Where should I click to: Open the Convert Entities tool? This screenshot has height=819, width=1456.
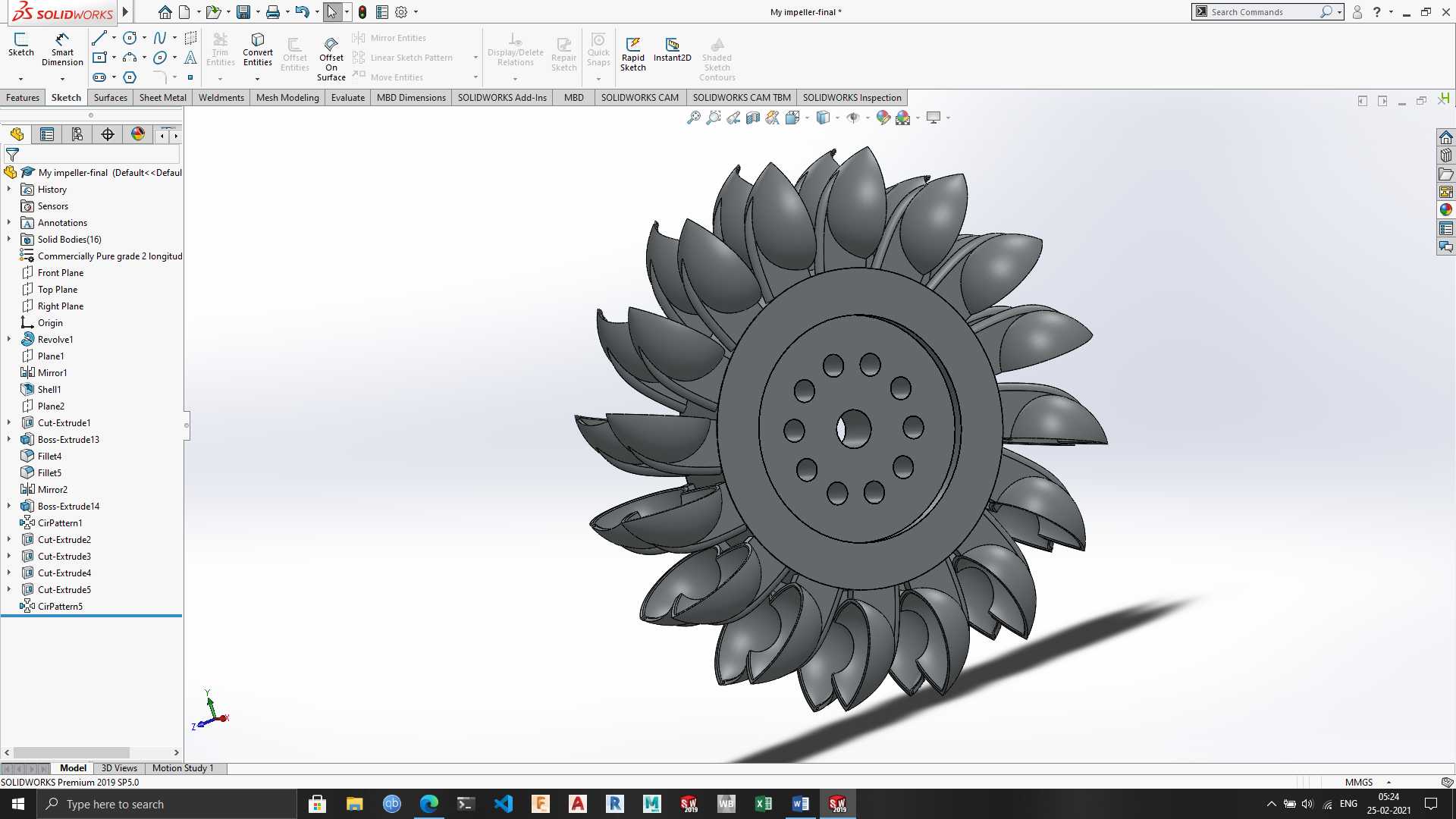(x=258, y=49)
